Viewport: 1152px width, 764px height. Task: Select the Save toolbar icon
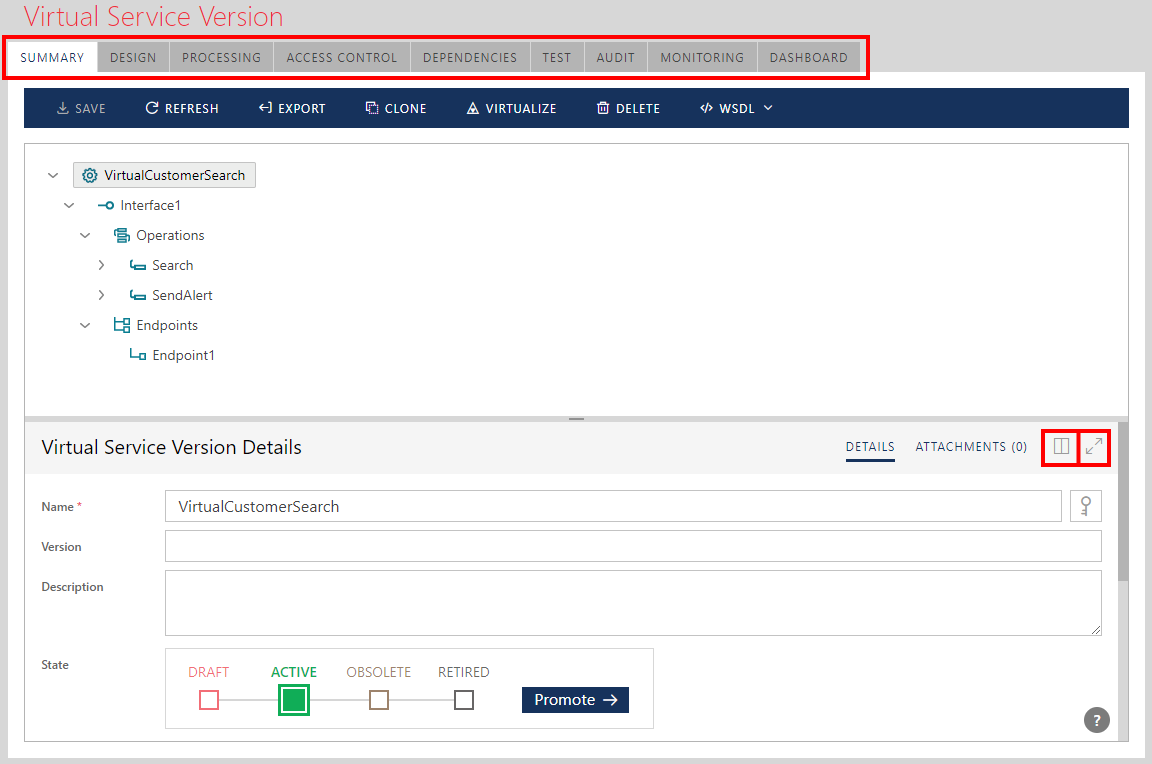pos(62,108)
